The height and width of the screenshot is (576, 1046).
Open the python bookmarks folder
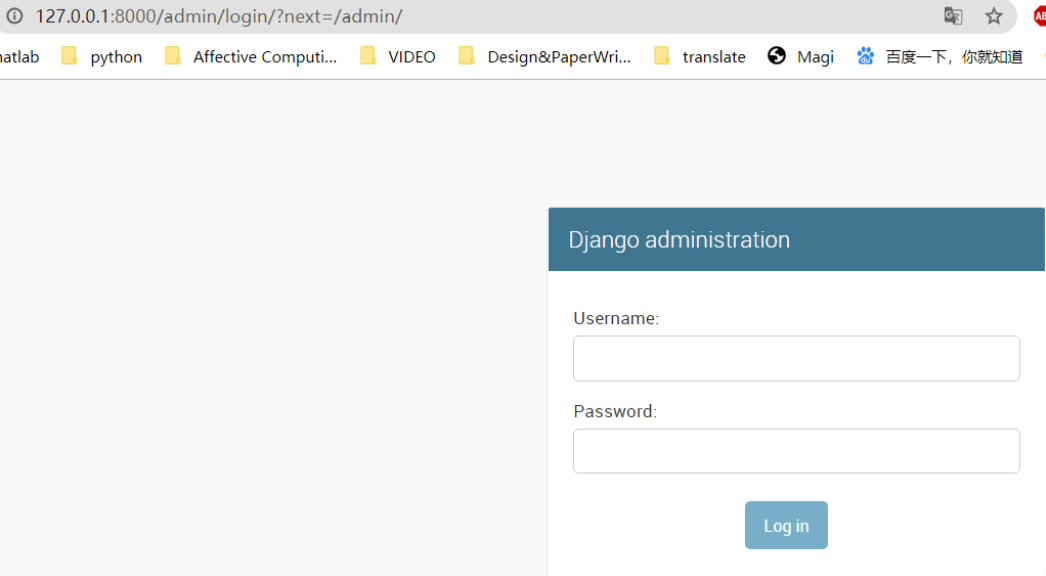[x=102, y=56]
